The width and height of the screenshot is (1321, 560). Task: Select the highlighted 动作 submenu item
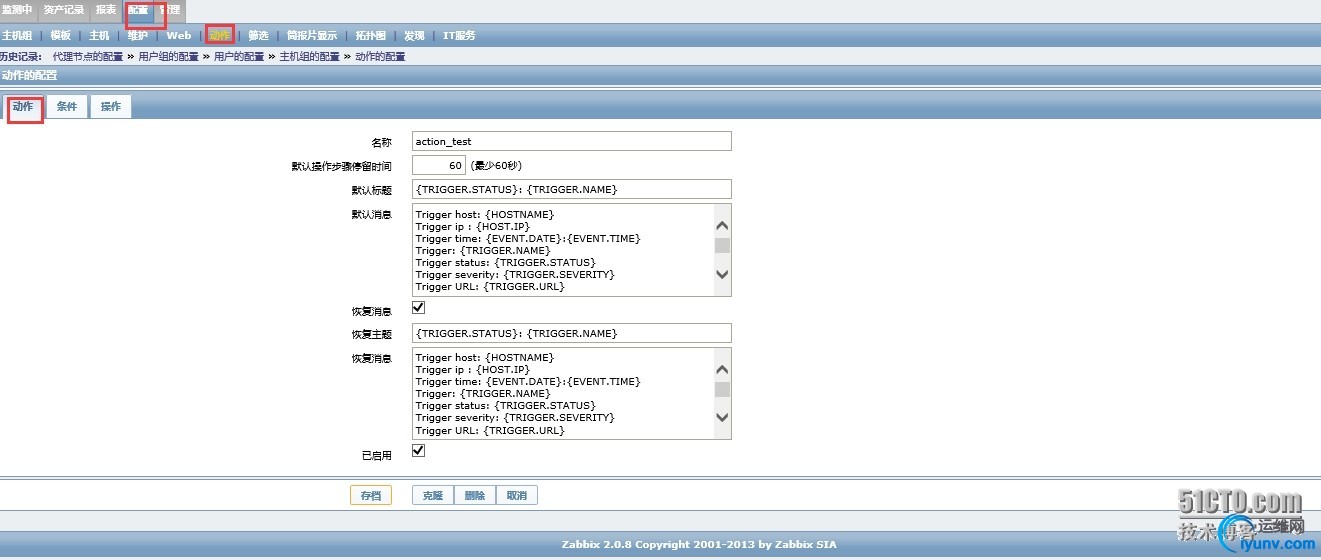(x=220, y=35)
